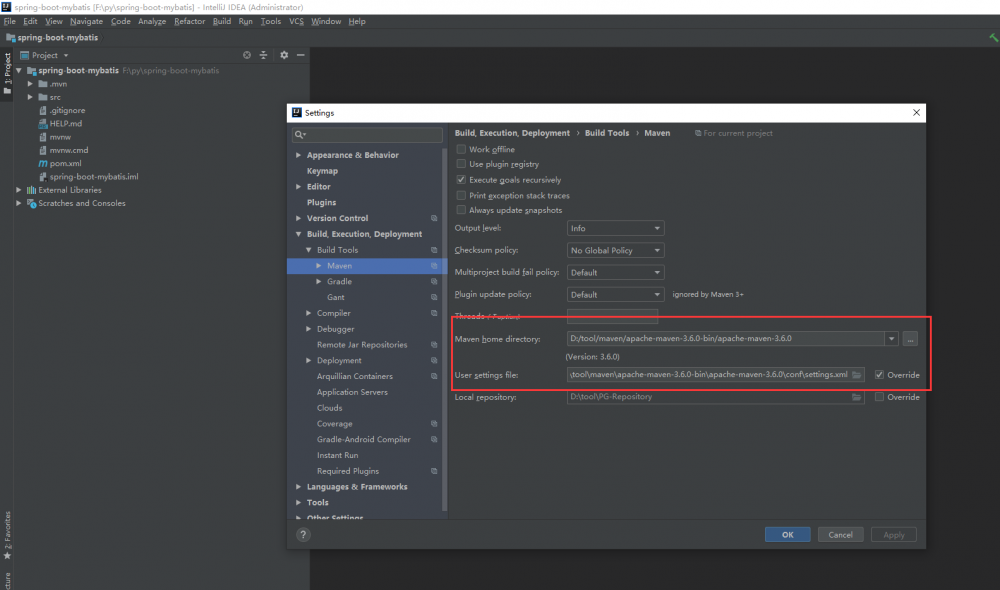Screen dimensions: 1000x590
Task: Click project-level icon beside Version Control
Action: [434, 218]
